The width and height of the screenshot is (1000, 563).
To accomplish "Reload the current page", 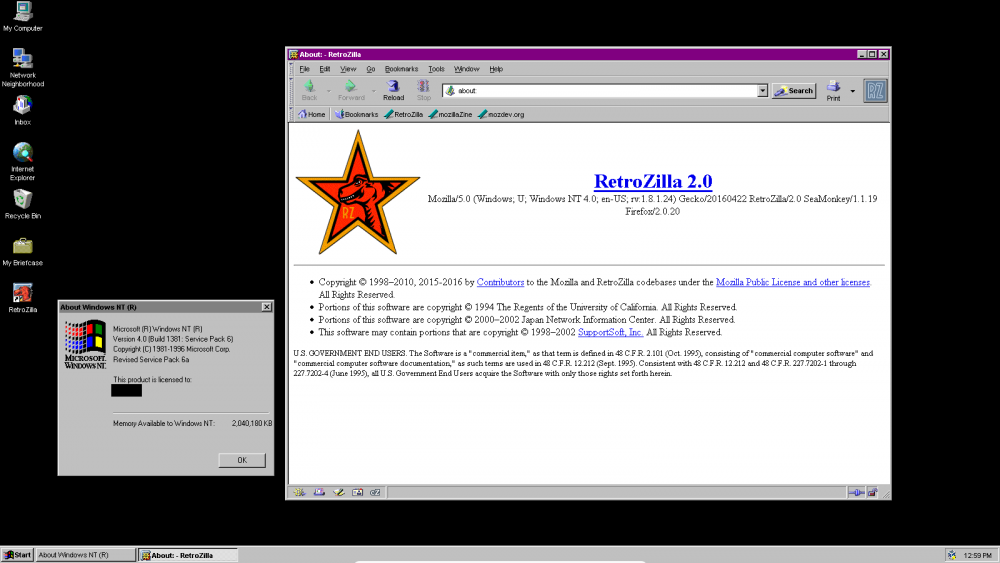I will (393, 91).
